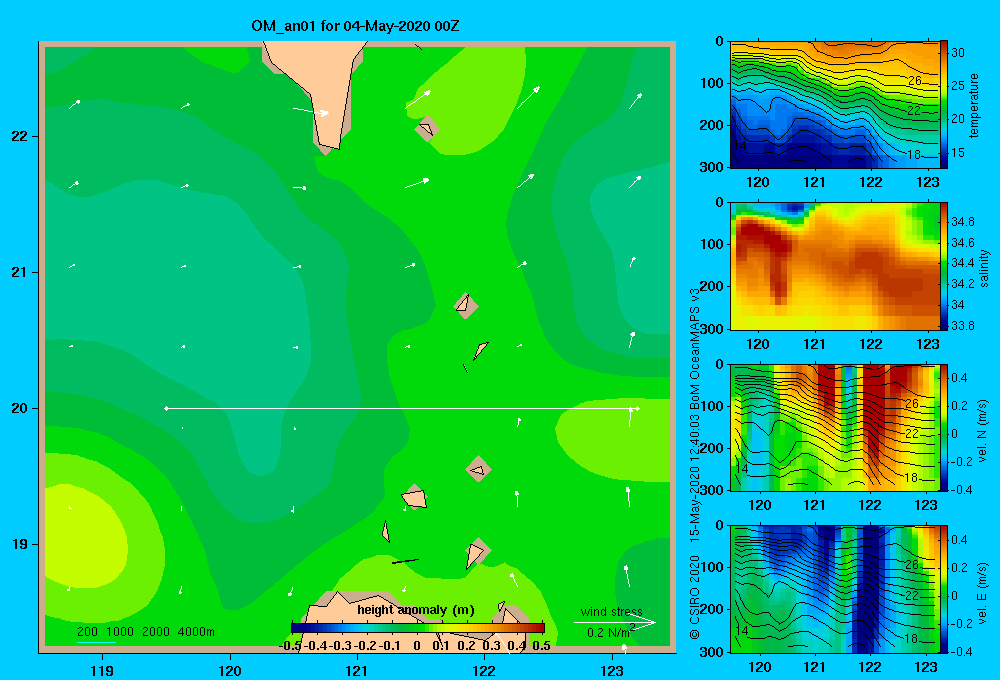Click depth label '200' on temperature plot
This screenshot has width=1000, height=680.
[711, 125]
